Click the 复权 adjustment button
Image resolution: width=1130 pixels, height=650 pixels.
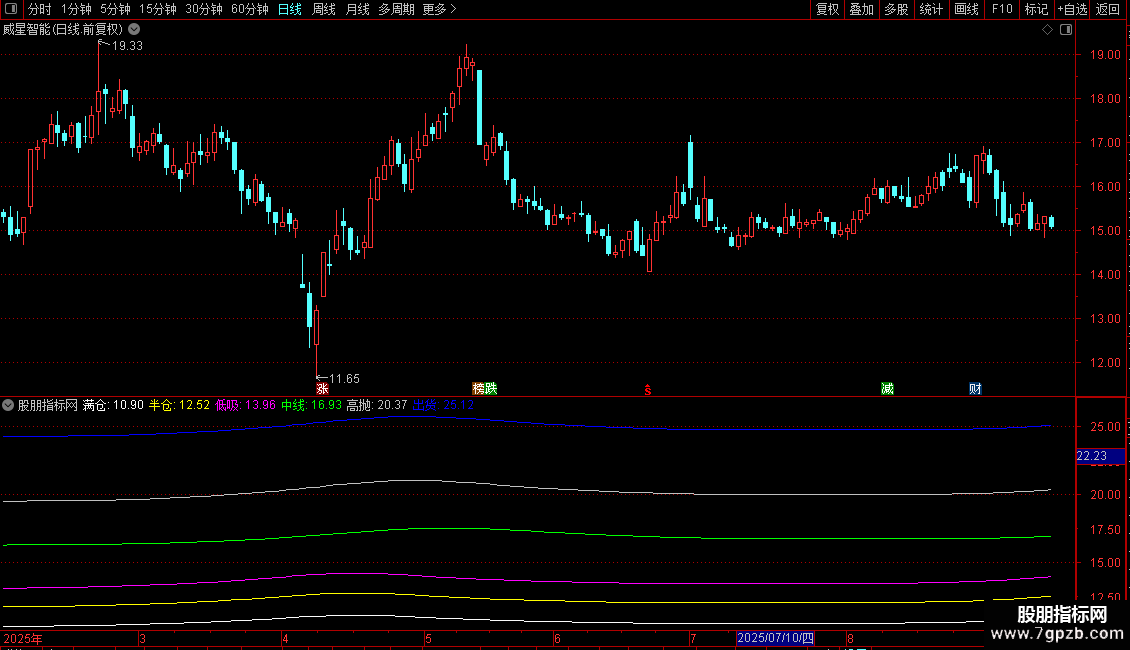pos(827,10)
